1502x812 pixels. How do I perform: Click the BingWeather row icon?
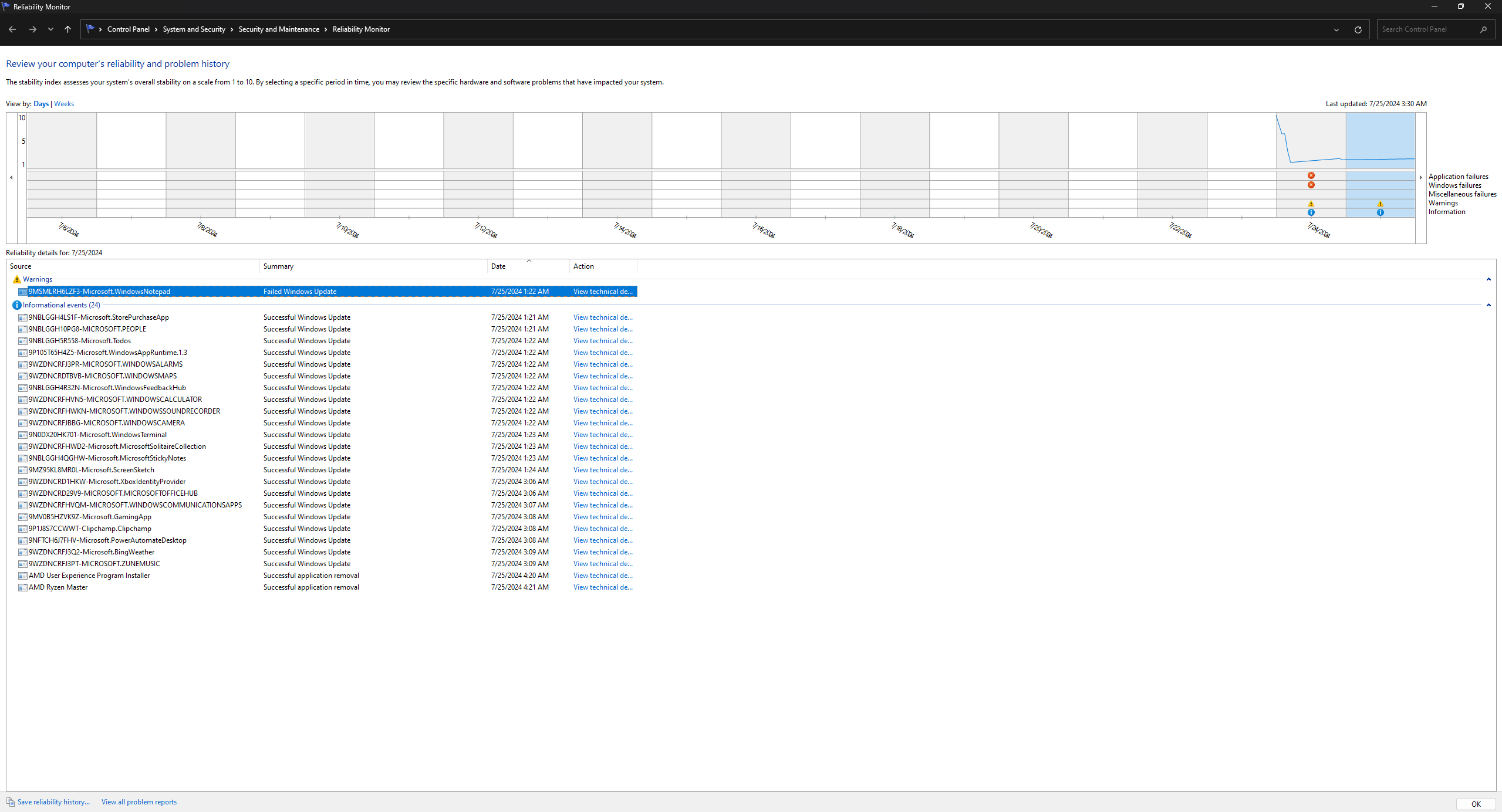click(x=23, y=552)
